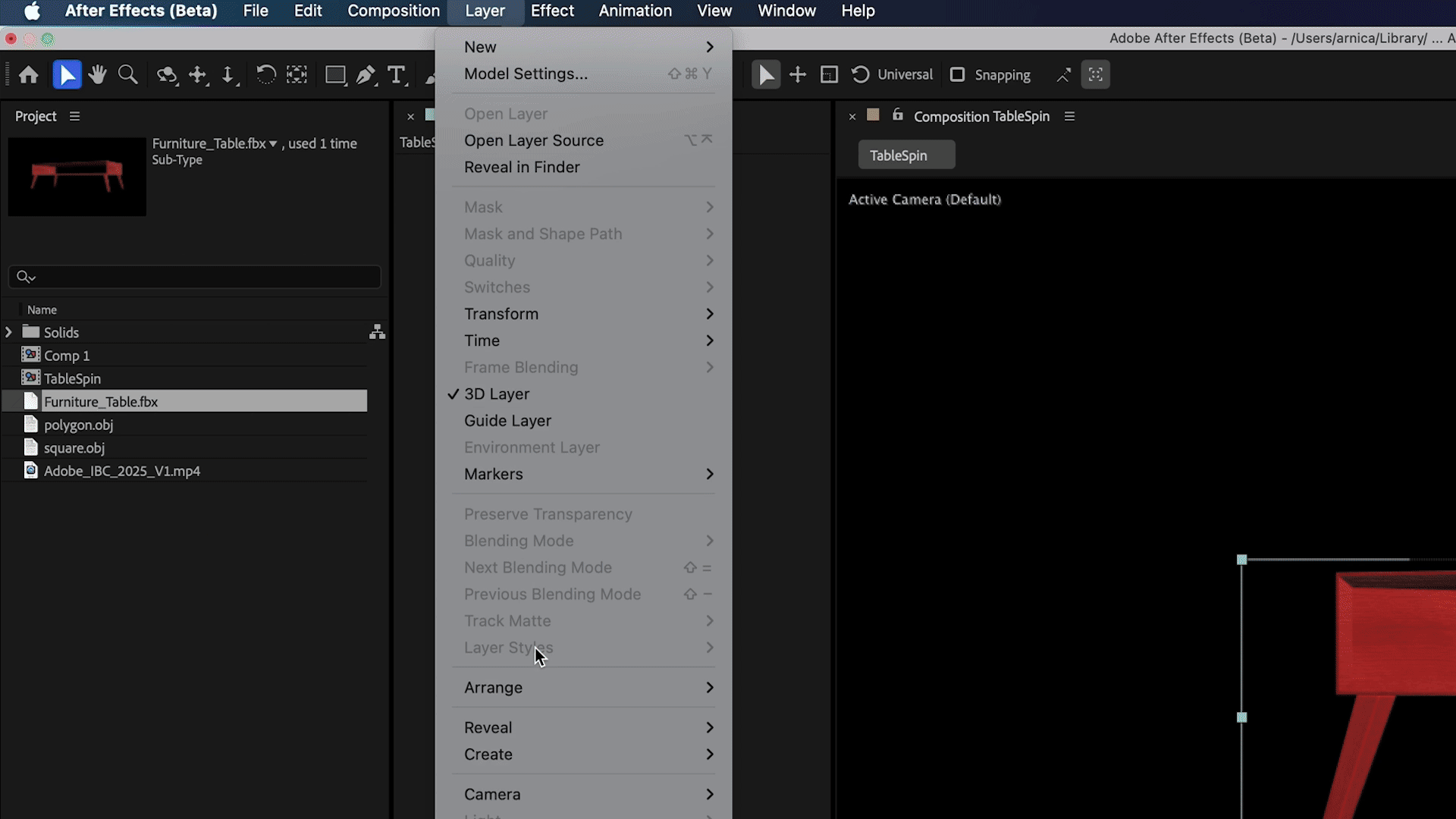This screenshot has width=1456, height=819.
Task: Click the Furniture_Table.fbx preview thumbnail
Action: 76,177
